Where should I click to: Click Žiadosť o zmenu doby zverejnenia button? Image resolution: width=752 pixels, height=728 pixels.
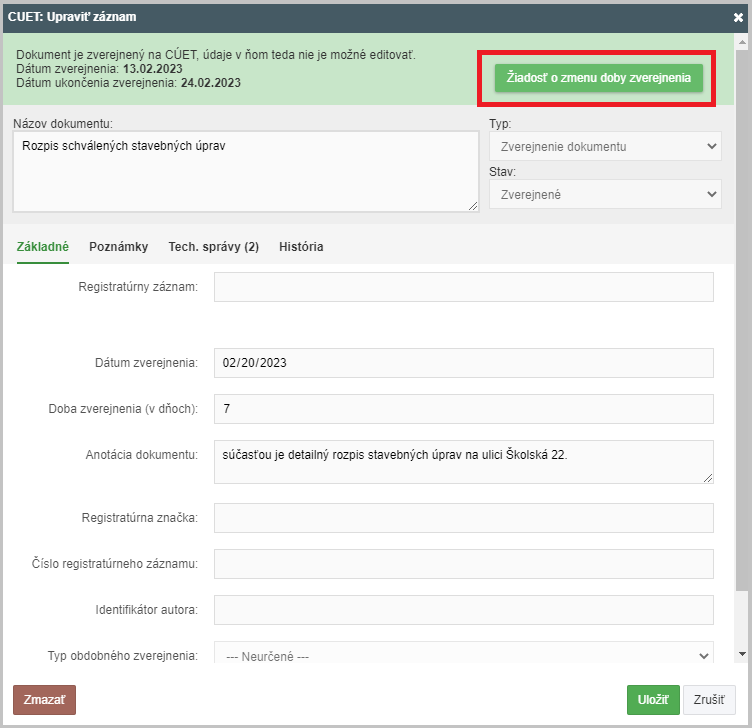coord(598,78)
